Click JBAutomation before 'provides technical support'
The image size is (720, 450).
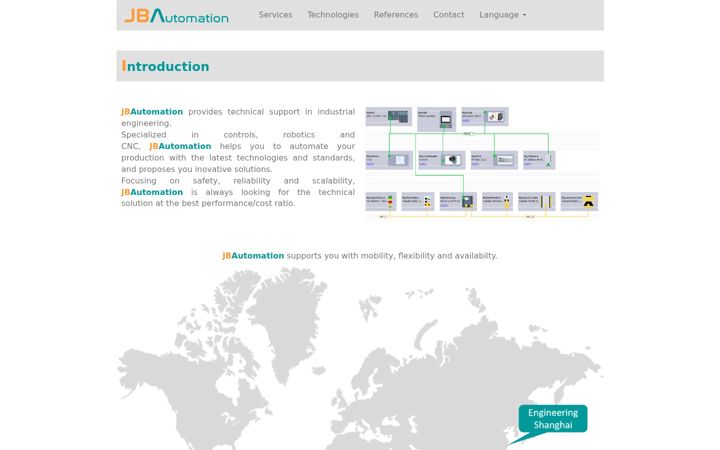click(152, 112)
